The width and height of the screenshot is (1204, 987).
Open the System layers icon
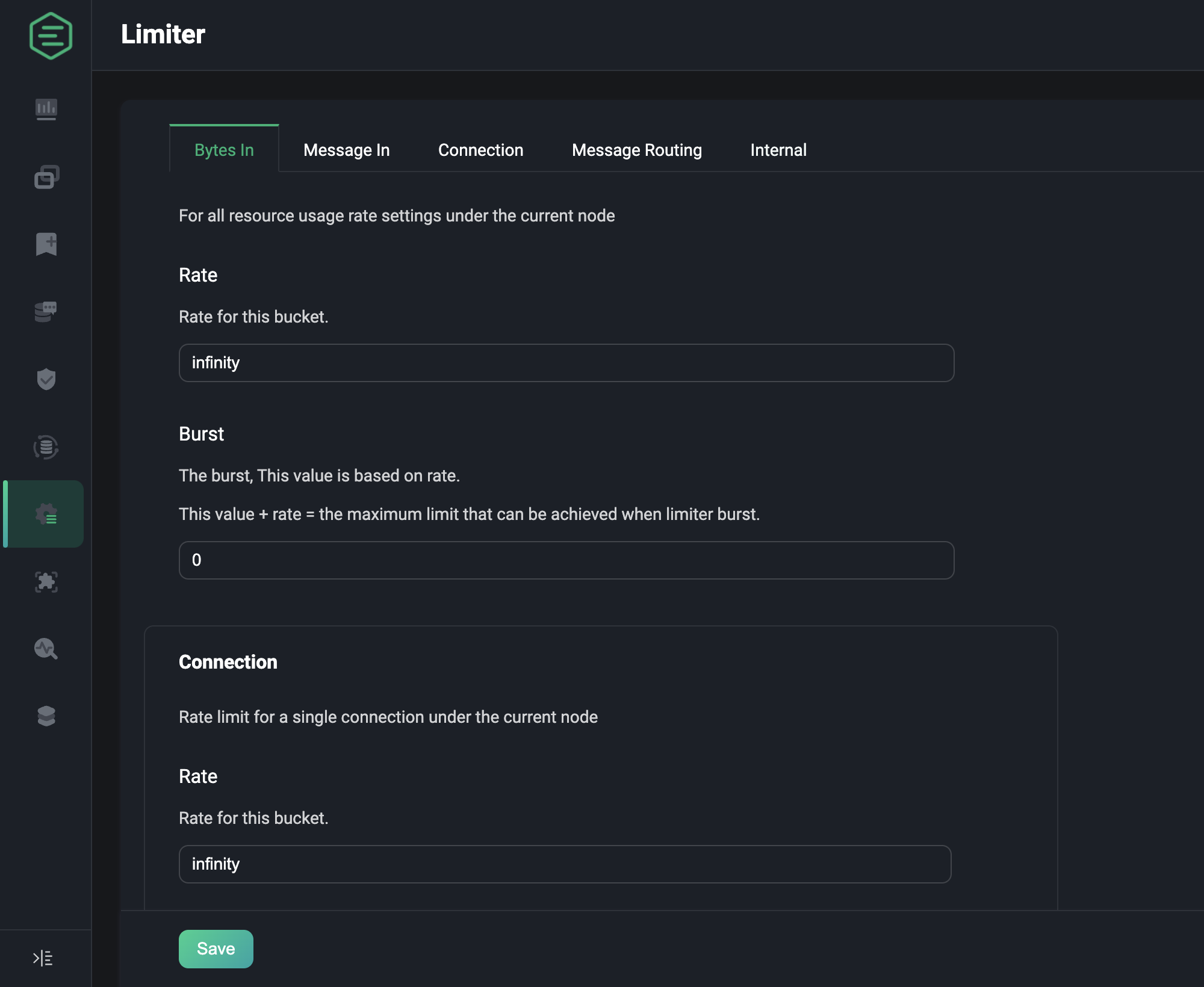pyautogui.click(x=46, y=716)
